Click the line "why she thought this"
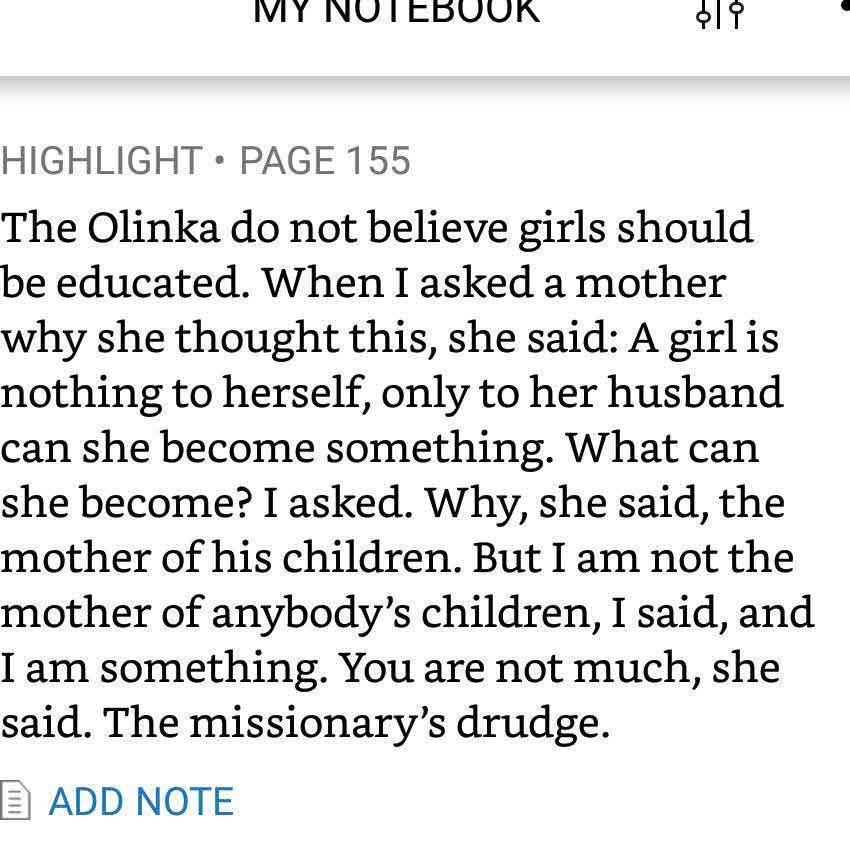The image size is (850, 850). 389,338
